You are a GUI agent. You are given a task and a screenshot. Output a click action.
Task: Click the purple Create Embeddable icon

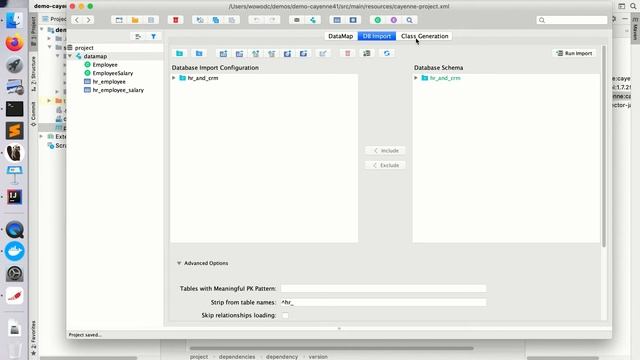(393, 20)
